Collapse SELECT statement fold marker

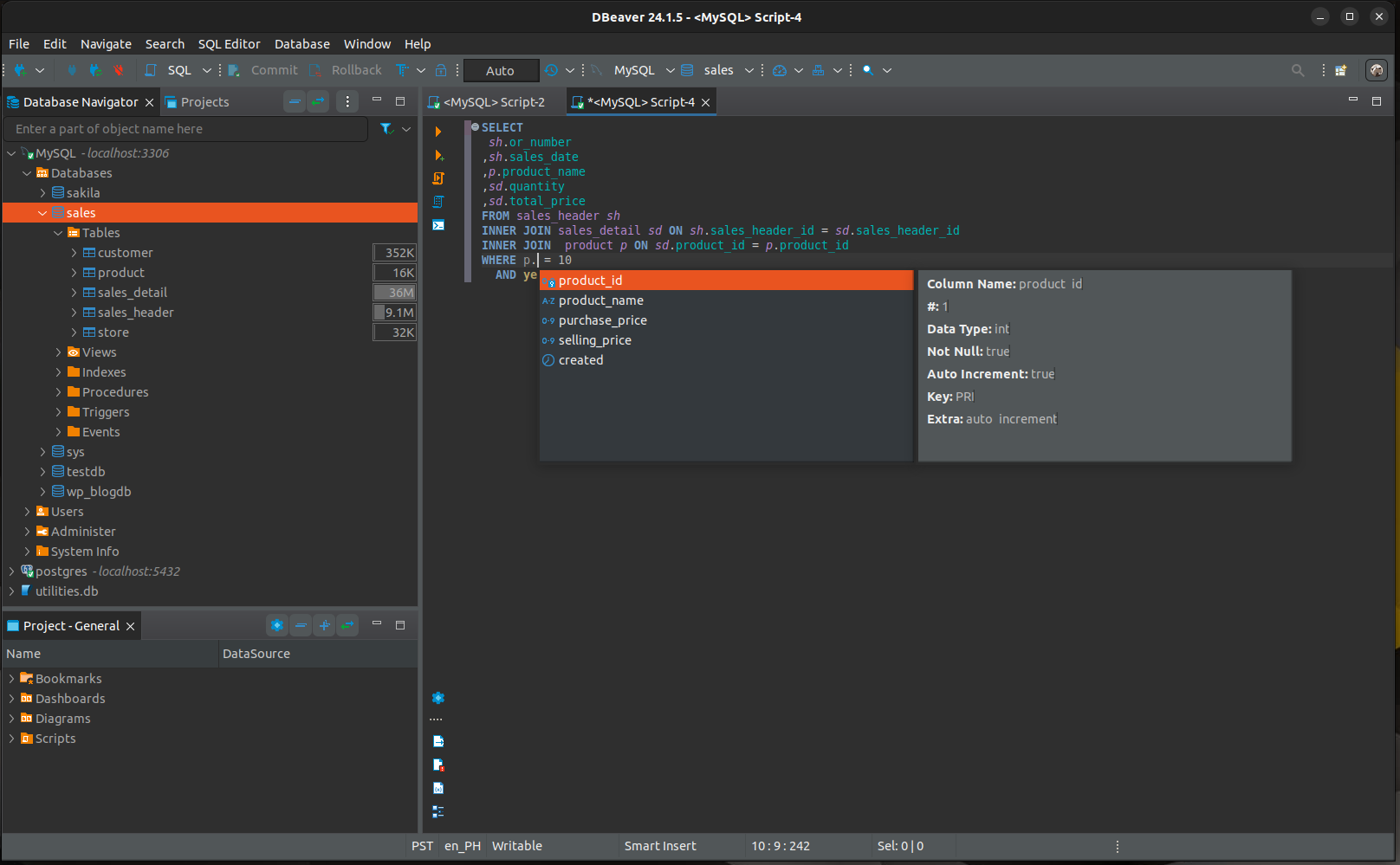point(475,127)
